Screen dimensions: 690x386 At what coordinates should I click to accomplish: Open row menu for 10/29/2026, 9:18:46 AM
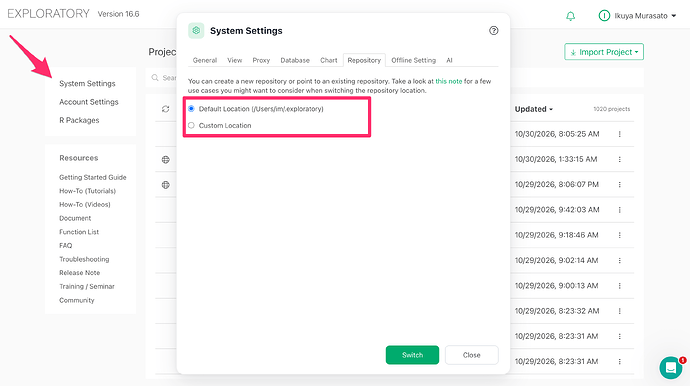(x=619, y=235)
